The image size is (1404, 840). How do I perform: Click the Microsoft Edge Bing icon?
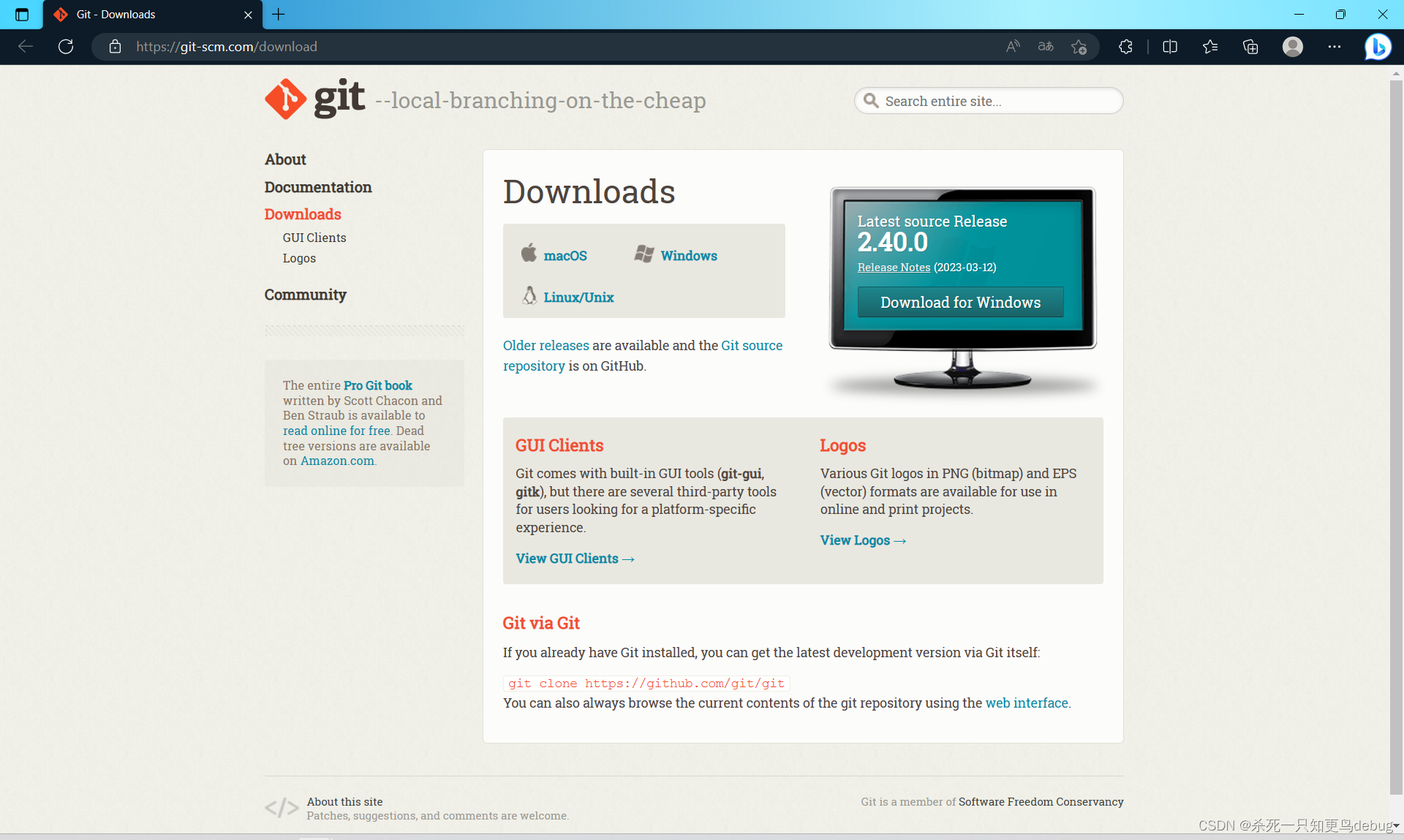1382,47
